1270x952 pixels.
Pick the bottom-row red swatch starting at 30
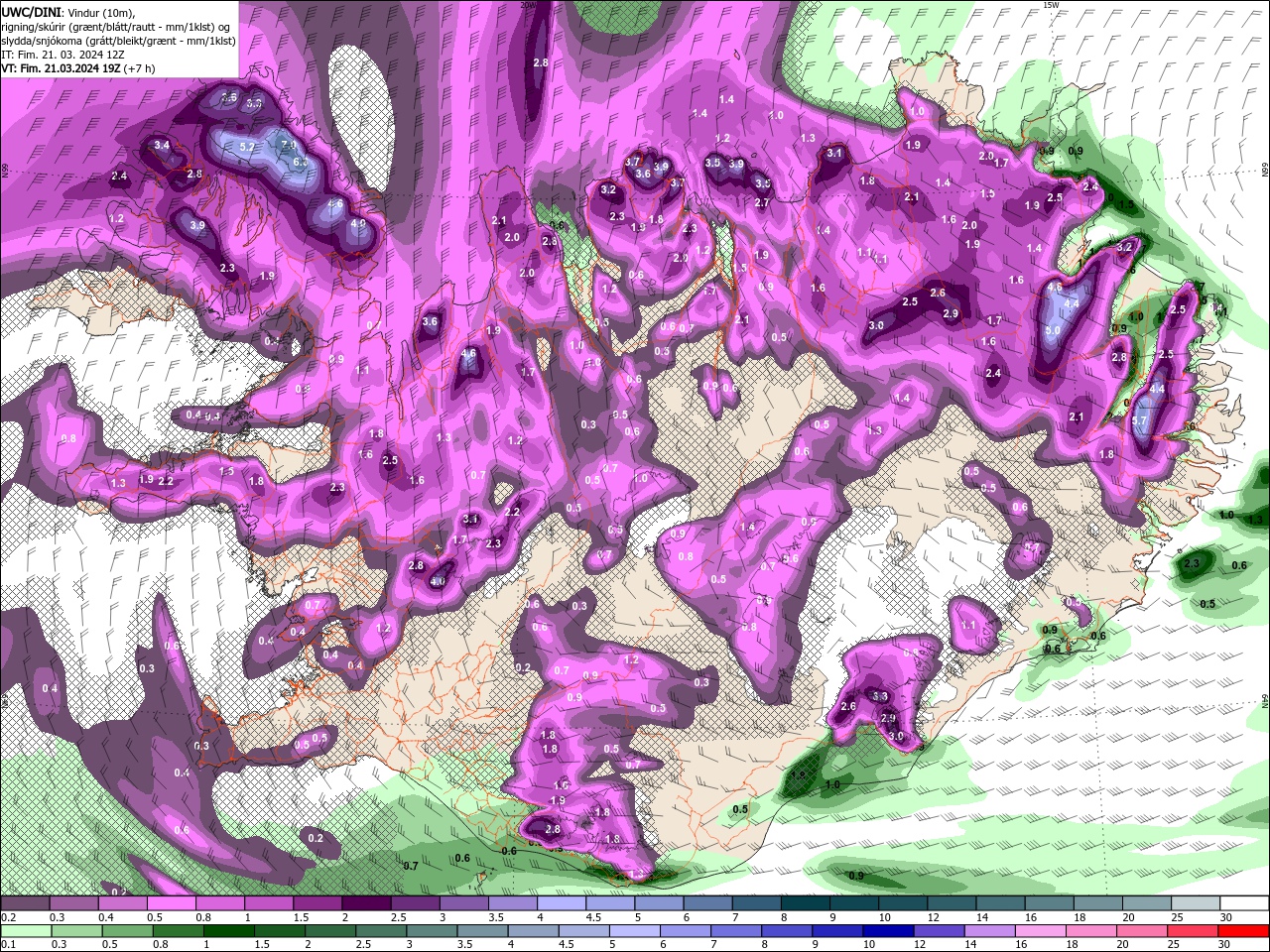[x=1242, y=931]
